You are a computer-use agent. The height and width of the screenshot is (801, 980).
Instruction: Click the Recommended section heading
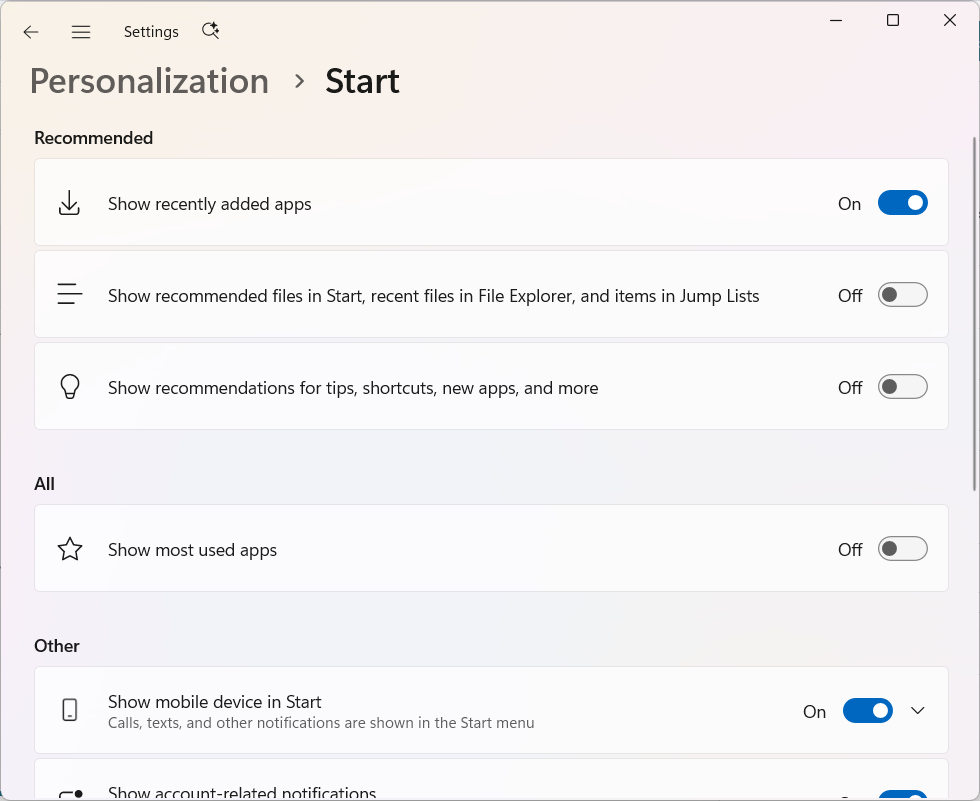pos(94,138)
